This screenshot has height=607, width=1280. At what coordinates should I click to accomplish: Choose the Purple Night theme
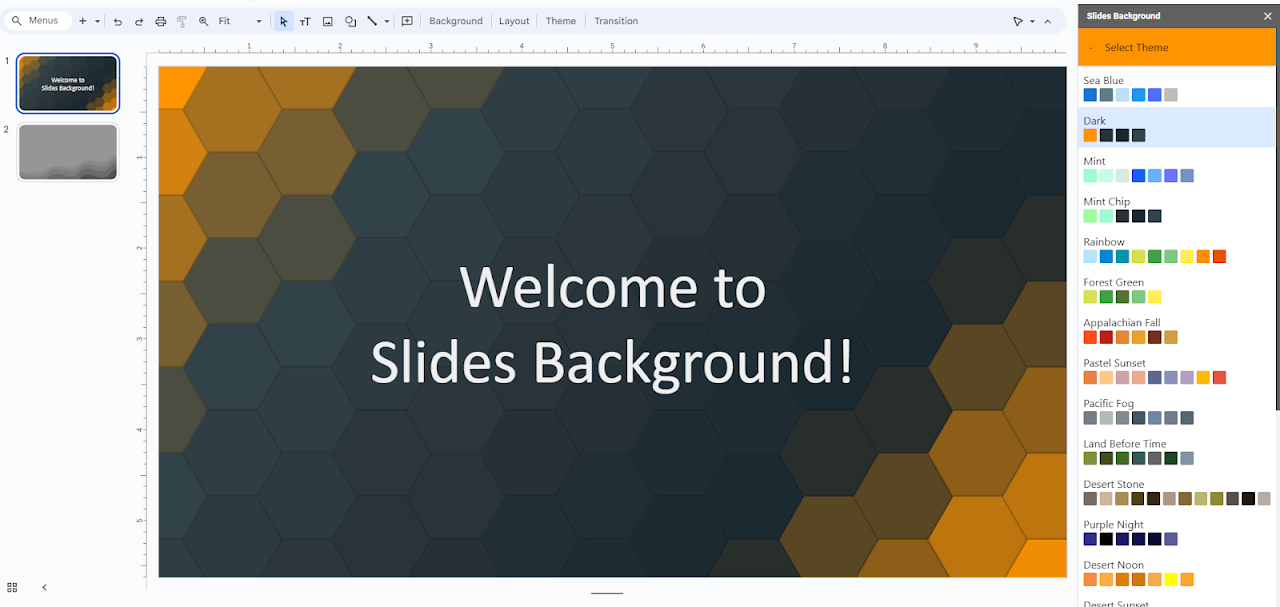click(1177, 532)
